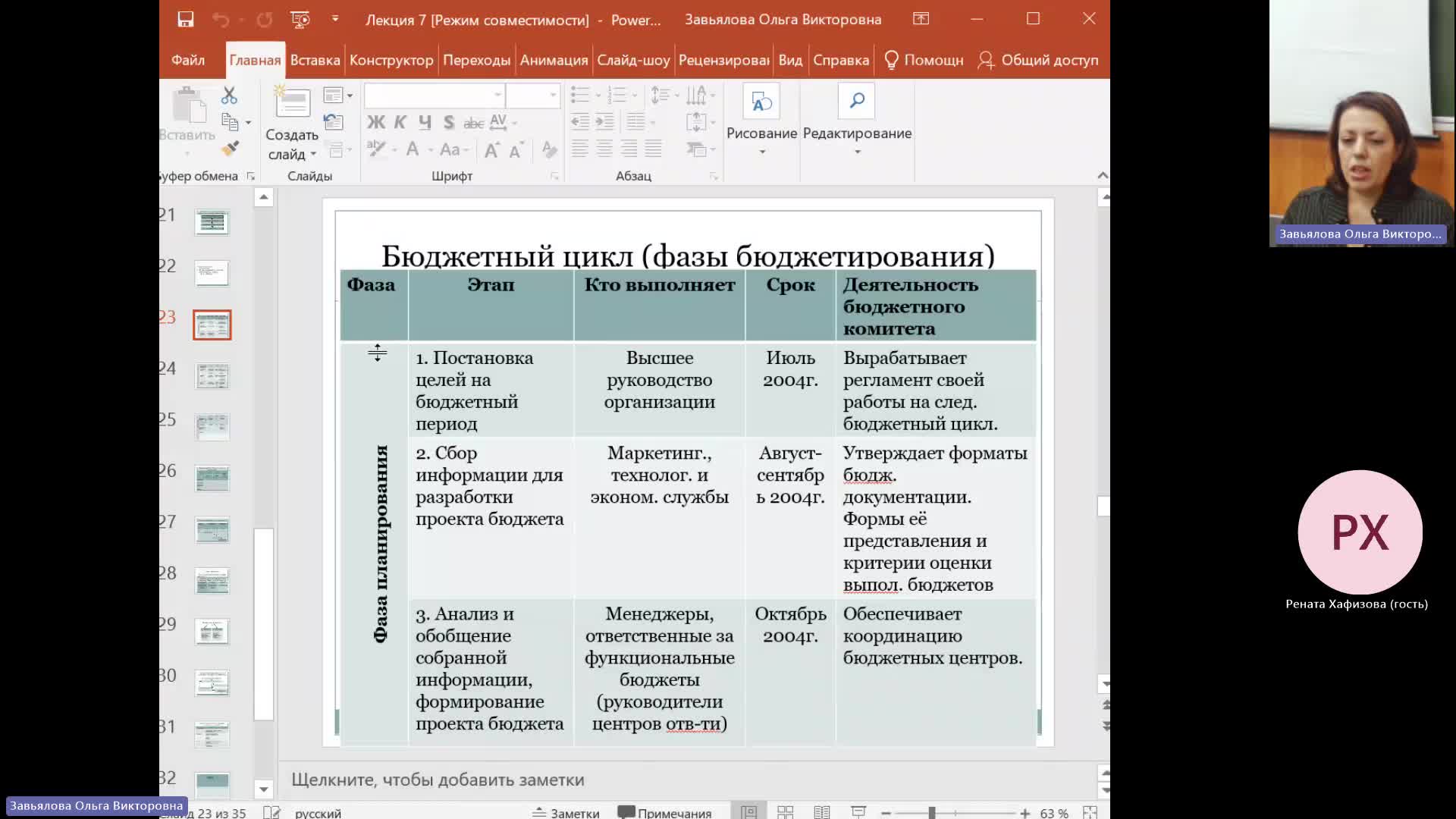Open the font name combo box
Image resolution: width=1456 pixels, height=819 pixels.
point(435,96)
